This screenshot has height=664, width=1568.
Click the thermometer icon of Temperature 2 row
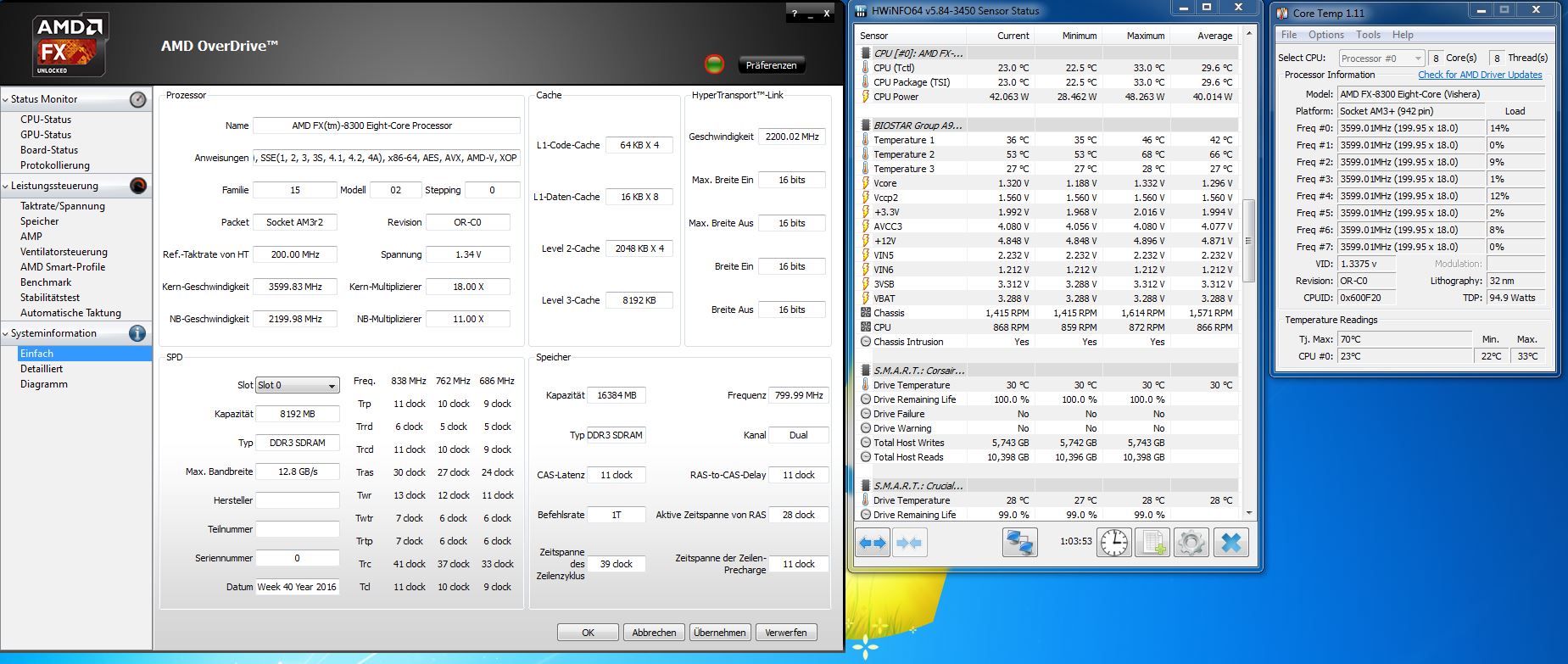(x=866, y=154)
